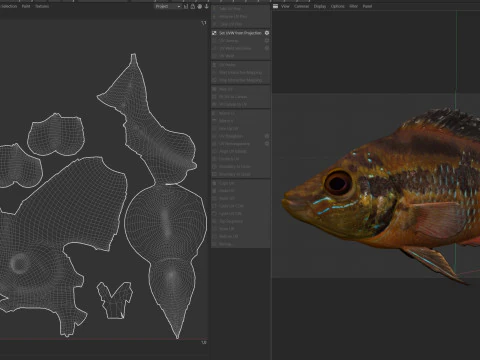Click the globe icon beside Project dropdown
Viewport: 480px width, 360px height.
click(x=199, y=6)
